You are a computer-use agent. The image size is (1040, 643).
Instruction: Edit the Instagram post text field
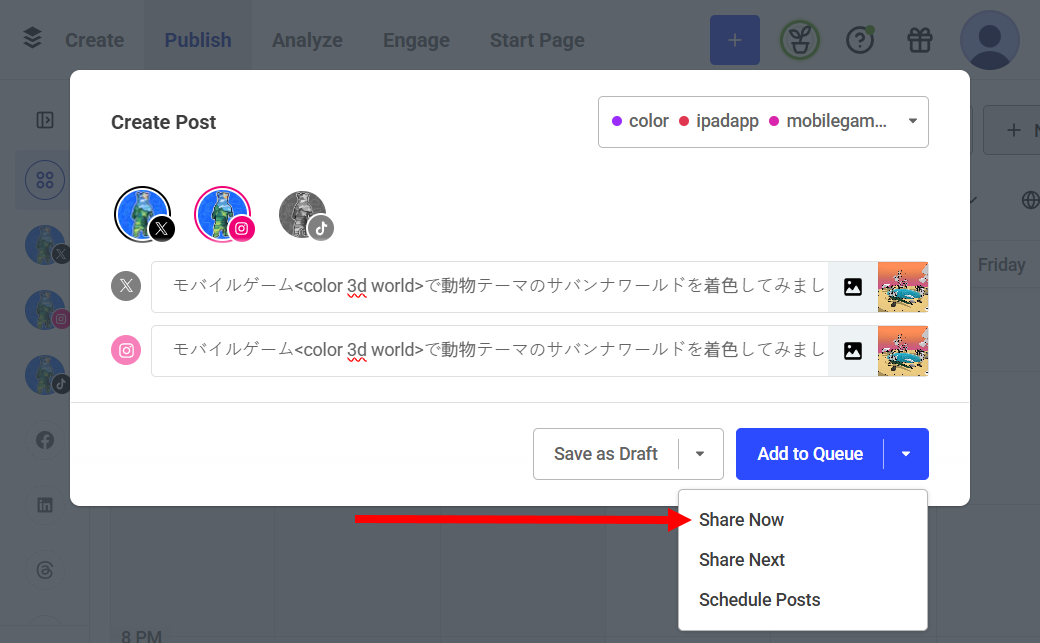point(490,350)
